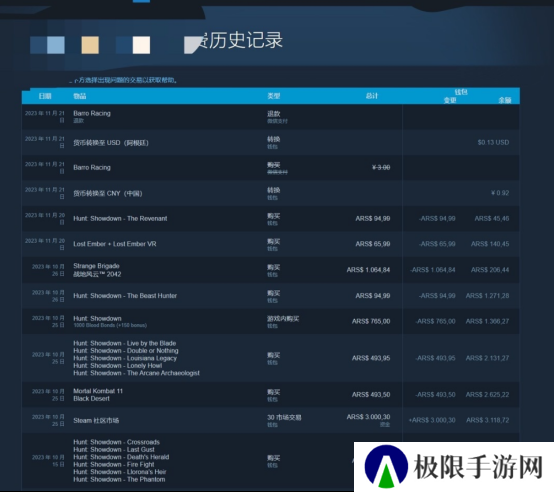Click the 游戏内购买 type label

click(283, 319)
